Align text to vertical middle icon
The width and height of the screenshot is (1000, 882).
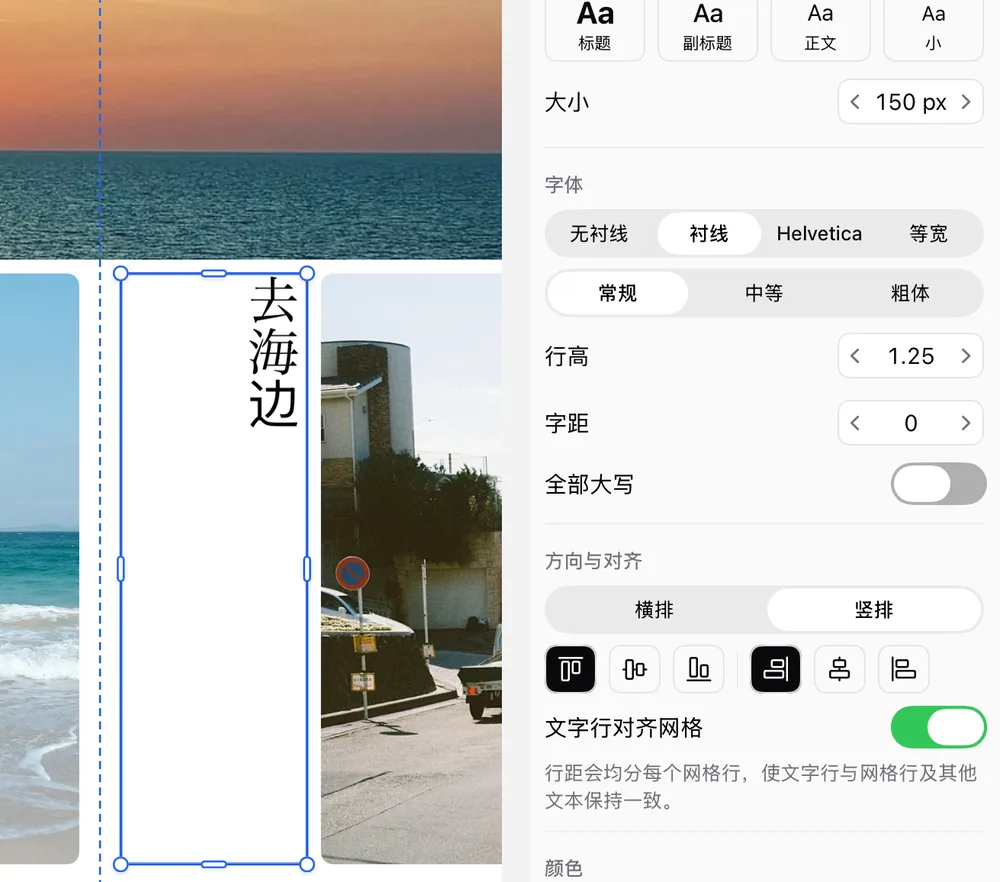click(x=635, y=669)
